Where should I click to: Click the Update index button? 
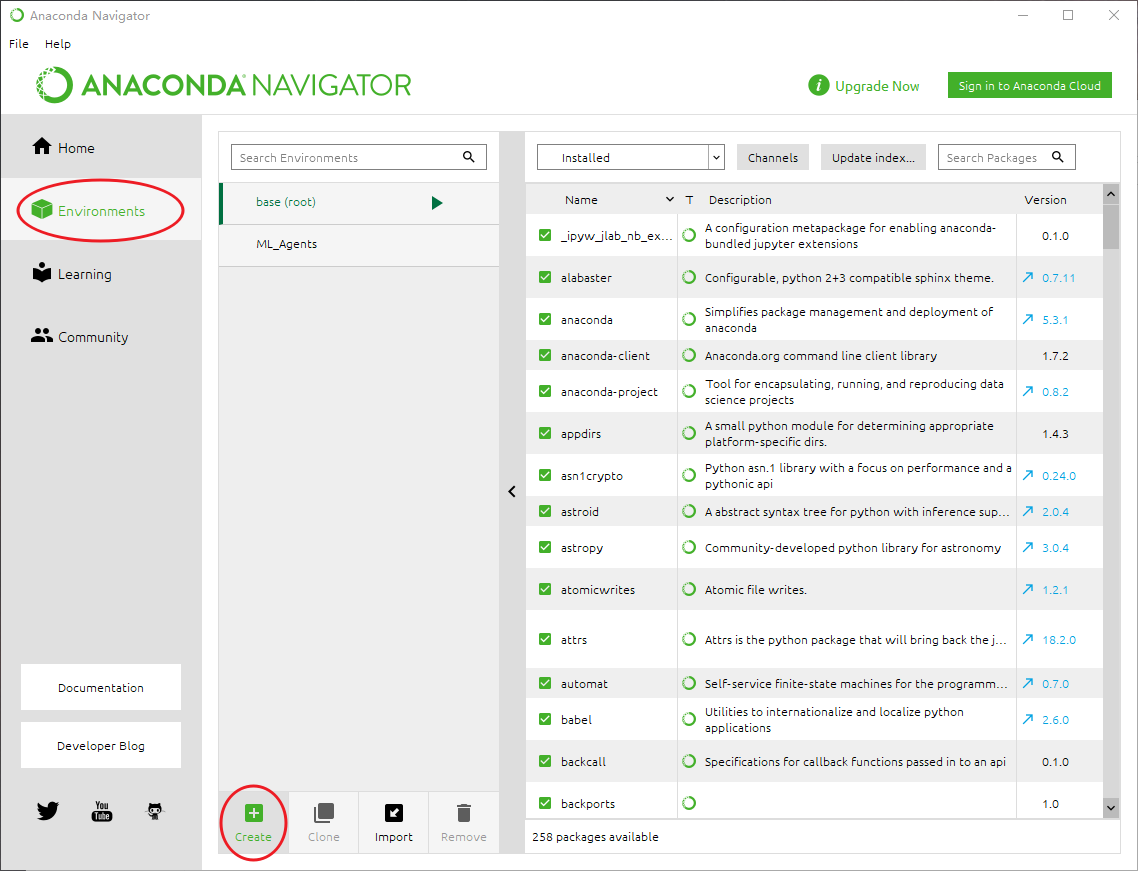coord(873,158)
